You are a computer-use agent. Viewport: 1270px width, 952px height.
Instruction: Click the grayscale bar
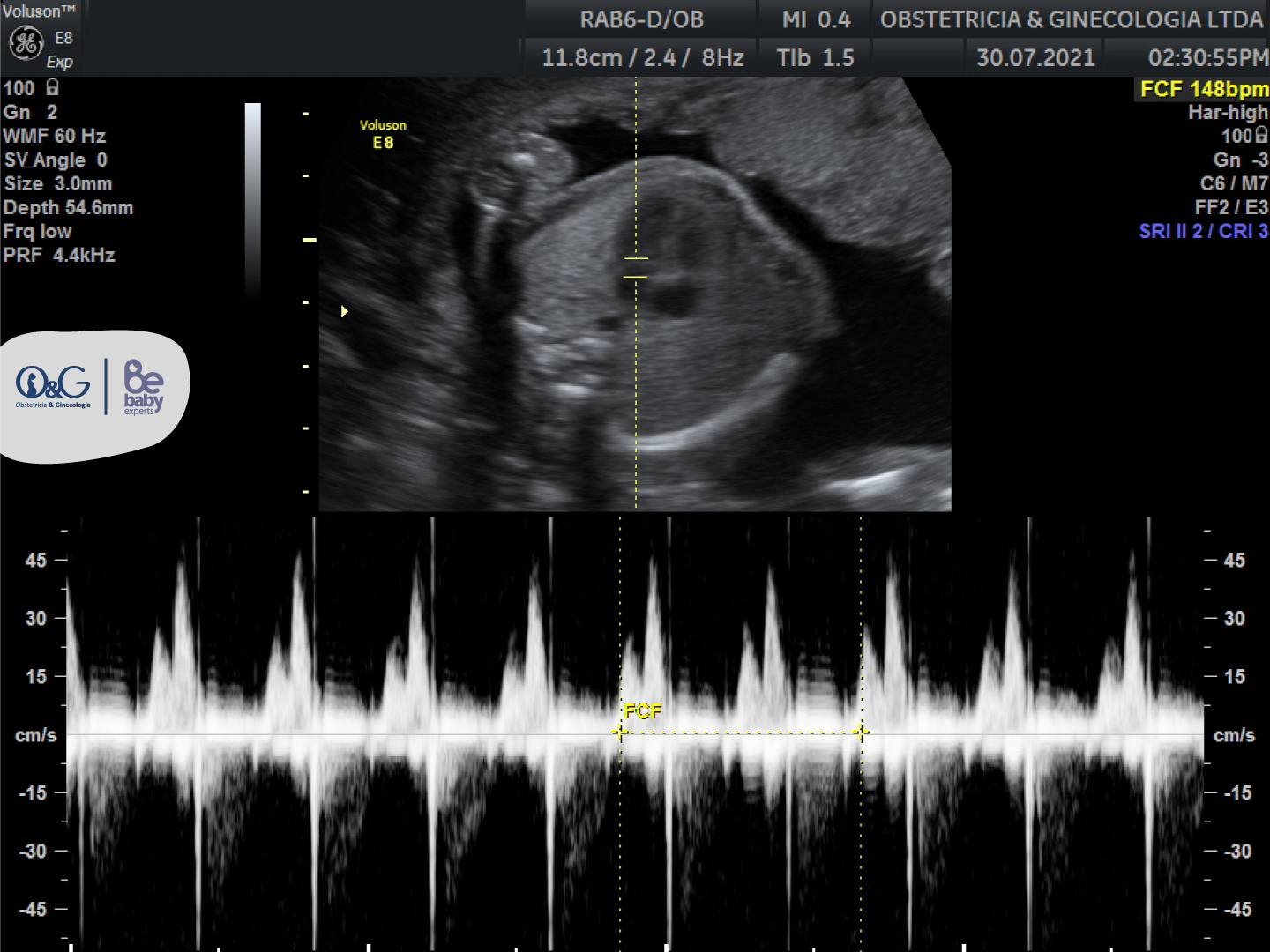[253, 200]
